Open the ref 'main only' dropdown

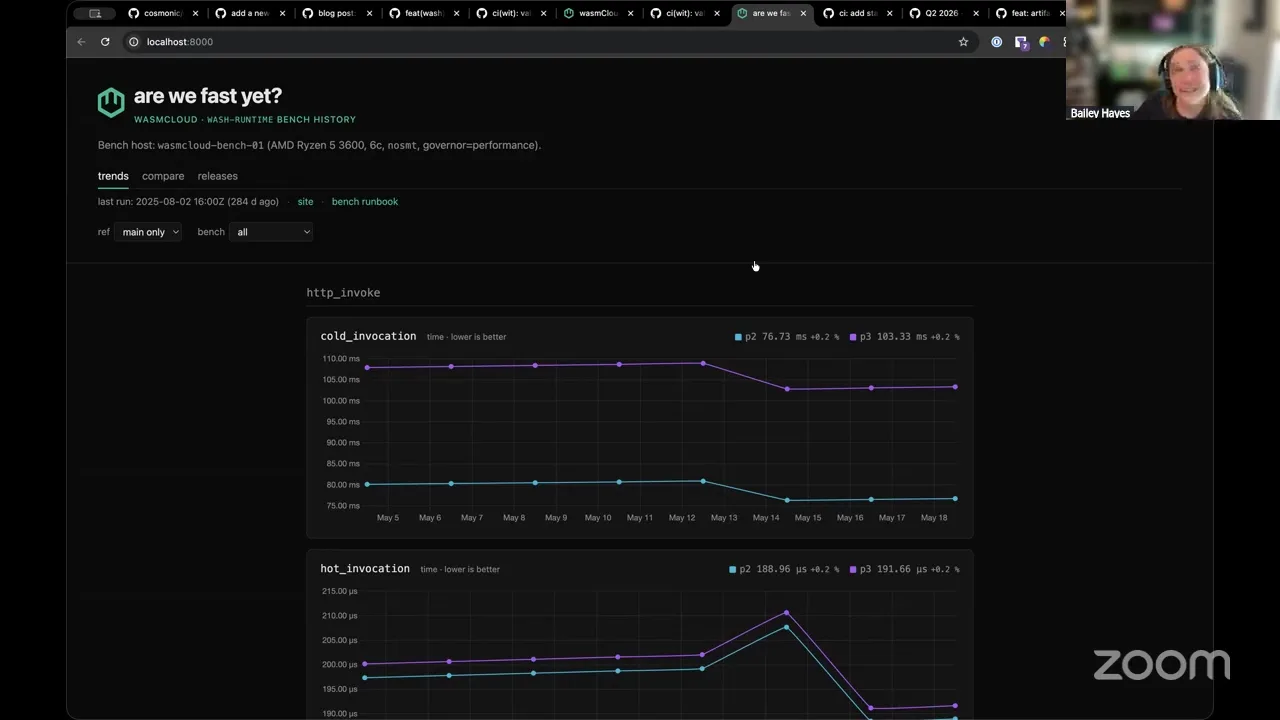point(148,232)
